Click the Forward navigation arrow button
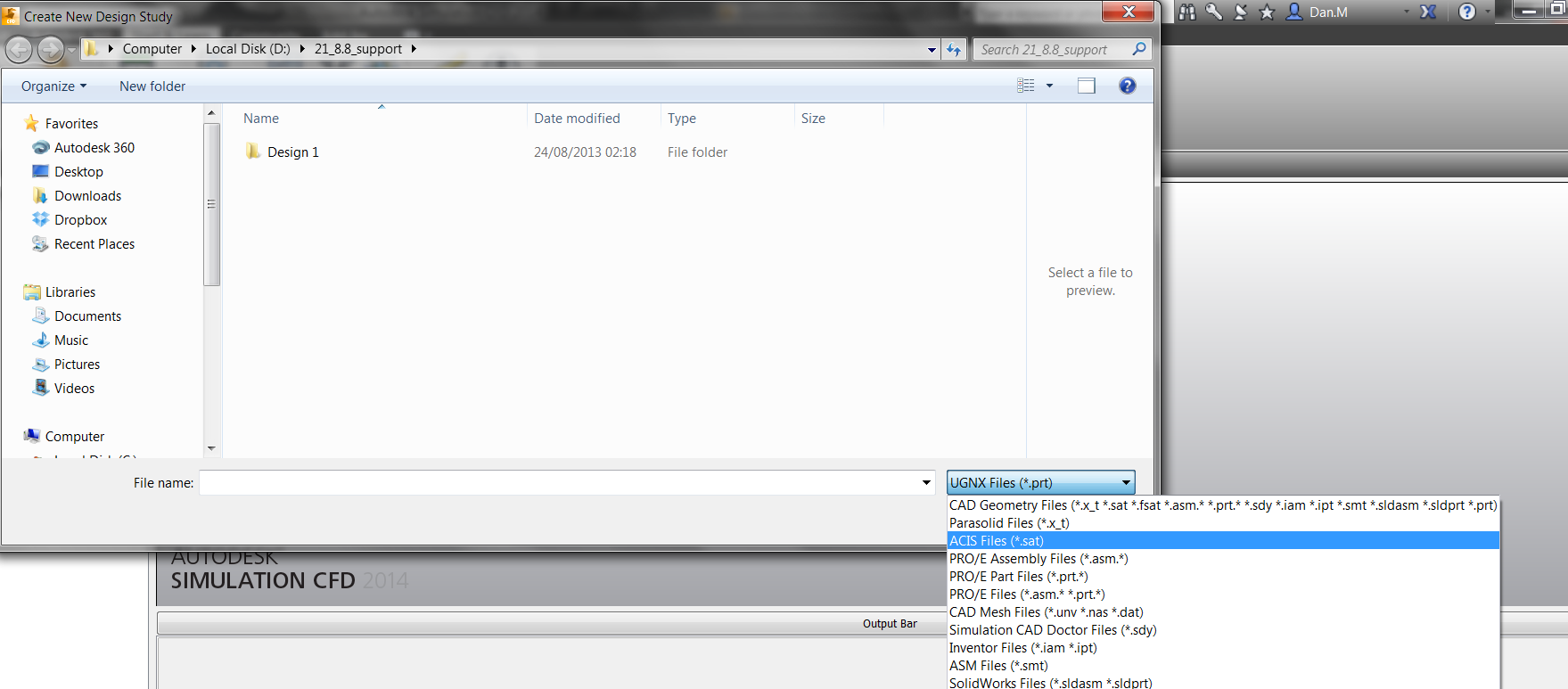Viewport: 1568px width, 689px height. click(x=50, y=50)
